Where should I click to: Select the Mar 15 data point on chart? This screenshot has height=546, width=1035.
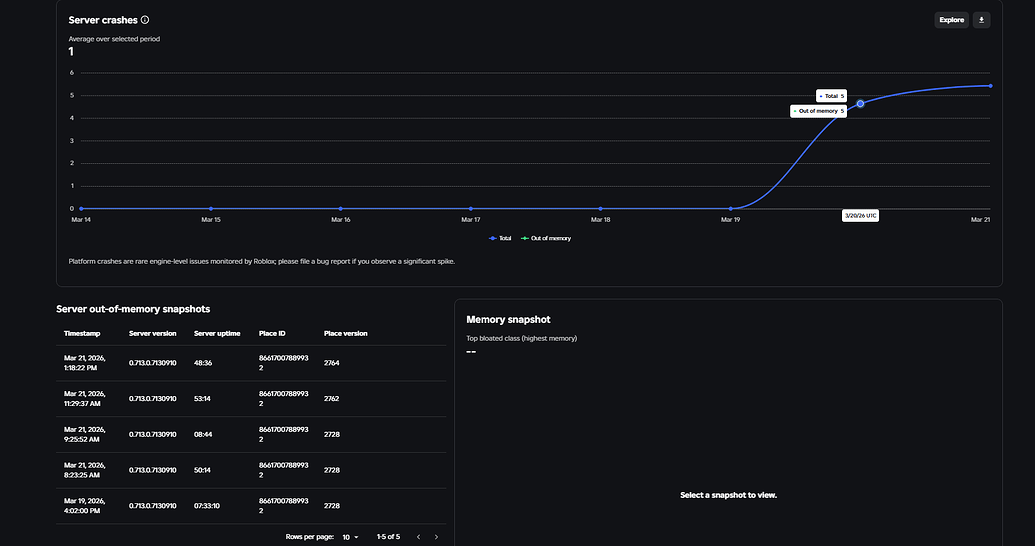(211, 209)
